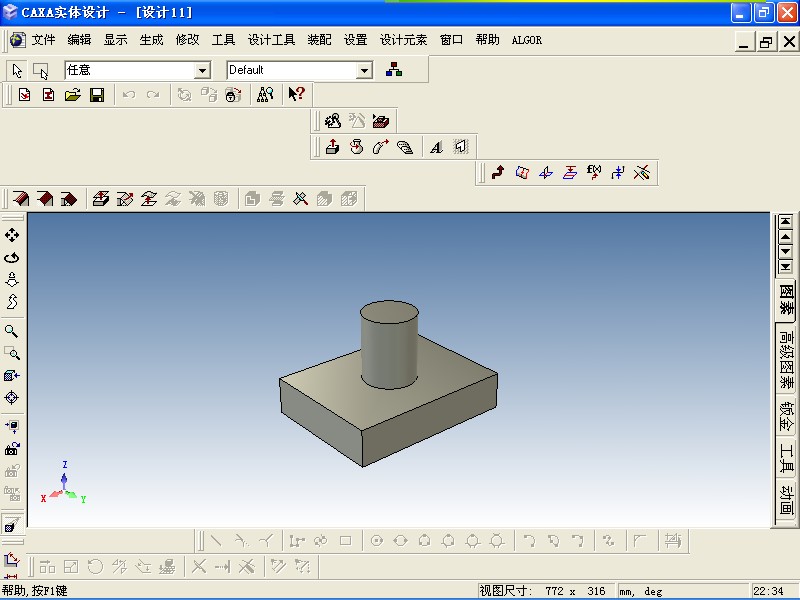Activate the window zoom tool
The width and height of the screenshot is (800, 600).
click(12, 353)
